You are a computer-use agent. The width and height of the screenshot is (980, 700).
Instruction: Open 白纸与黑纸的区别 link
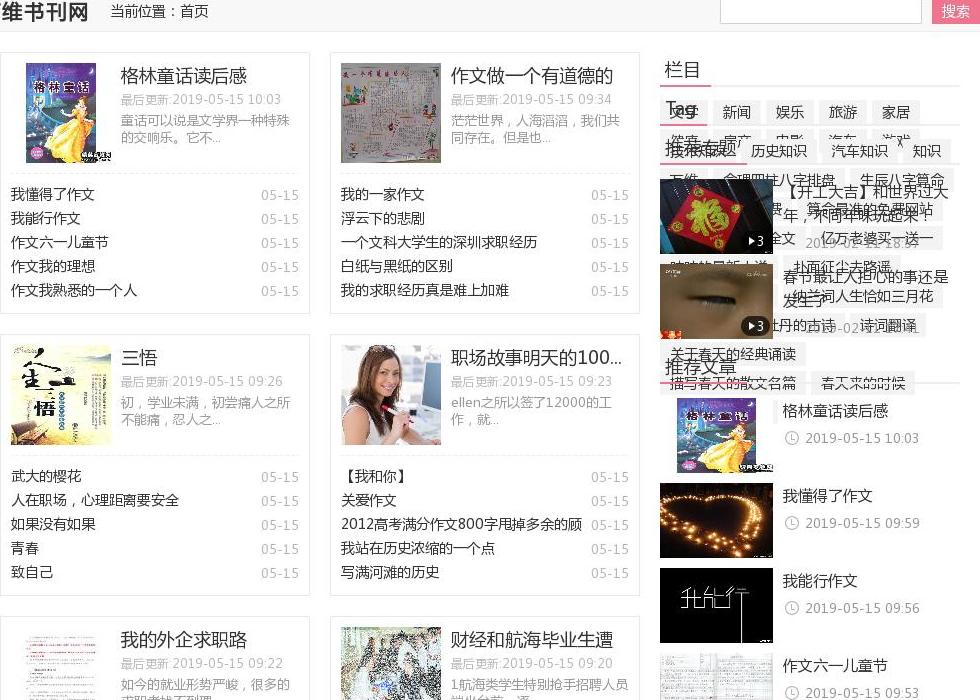pos(396,266)
